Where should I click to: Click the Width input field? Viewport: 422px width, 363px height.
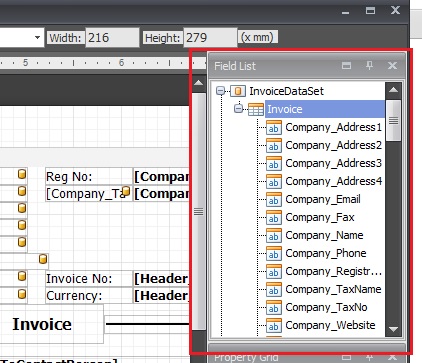pos(112,38)
